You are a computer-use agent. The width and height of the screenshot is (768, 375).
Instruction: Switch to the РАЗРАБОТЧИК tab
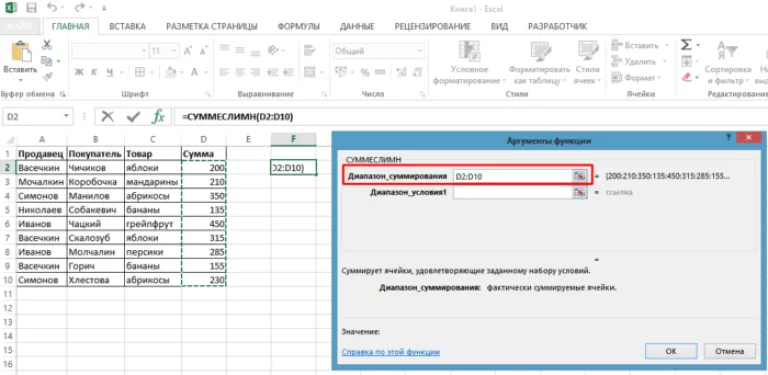click(557, 26)
